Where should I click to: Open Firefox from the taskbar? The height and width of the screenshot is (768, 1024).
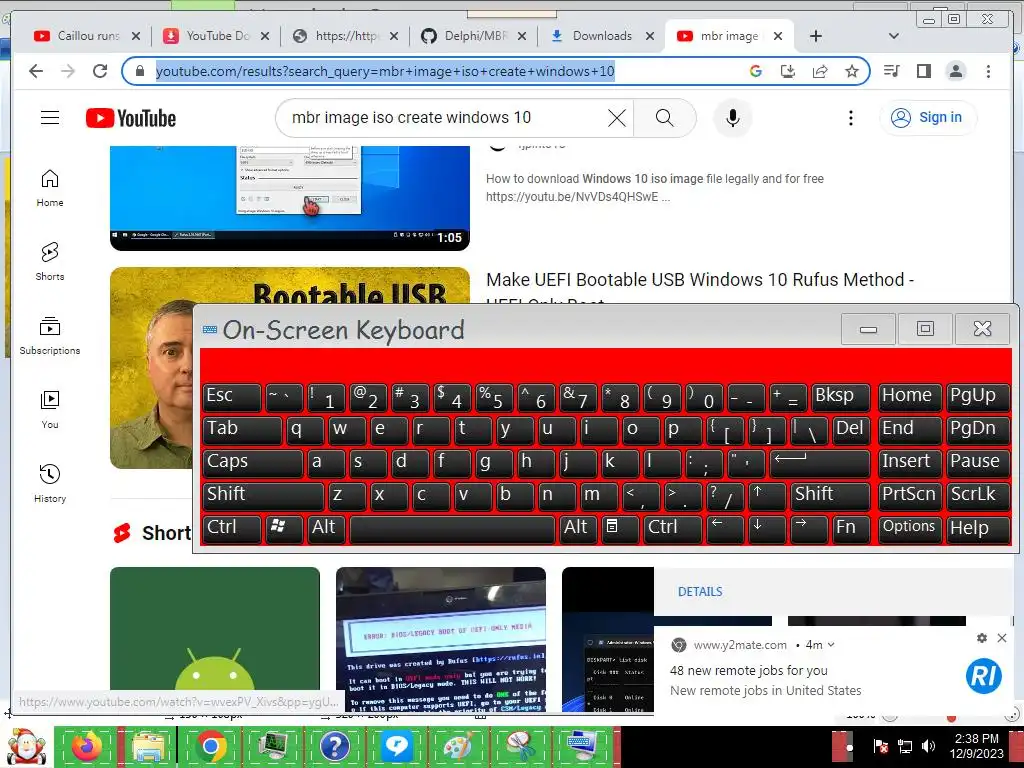pos(88,746)
